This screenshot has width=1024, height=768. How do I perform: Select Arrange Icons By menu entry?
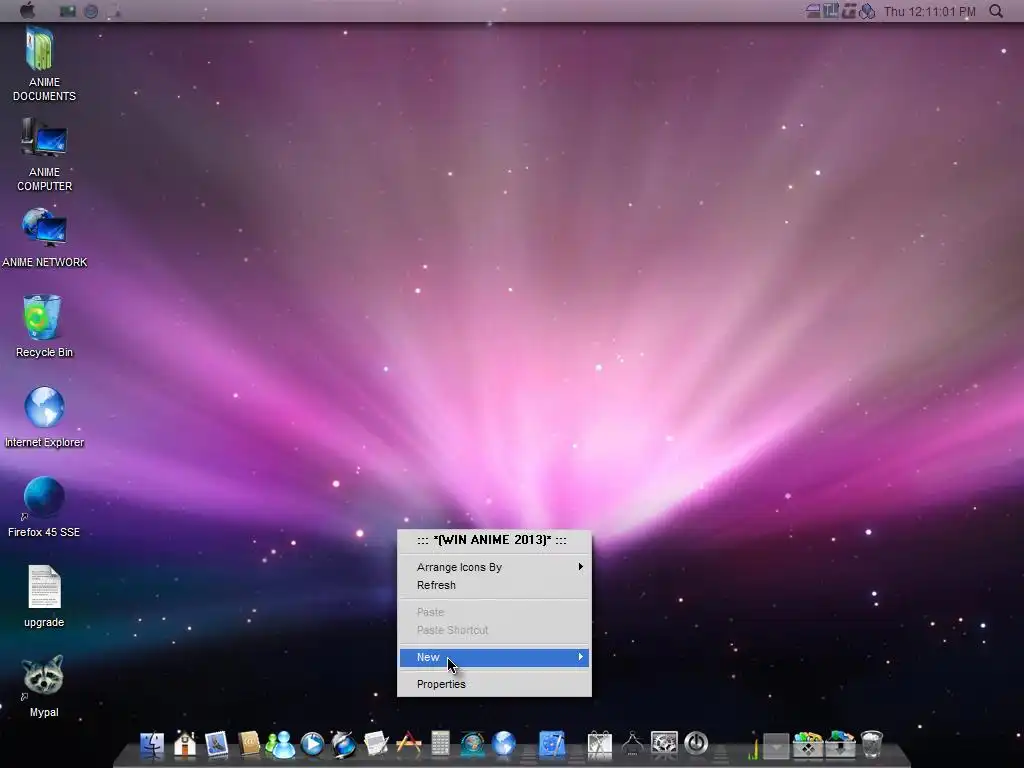[x=494, y=567]
